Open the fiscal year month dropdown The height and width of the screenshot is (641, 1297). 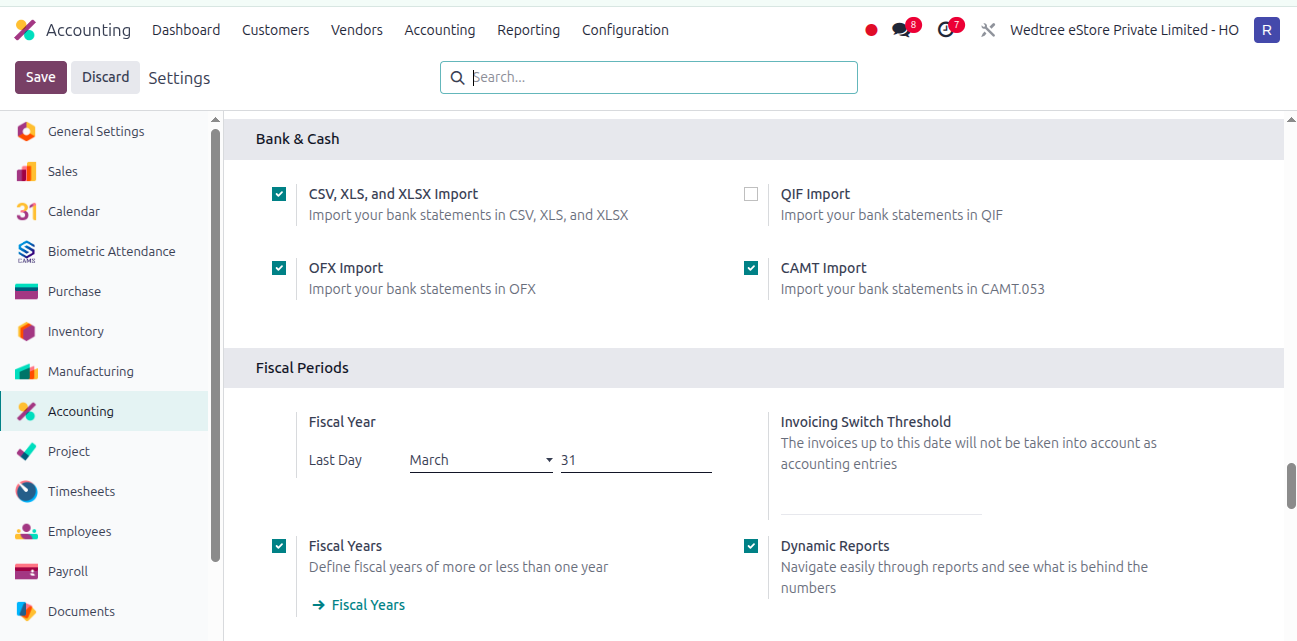pyautogui.click(x=481, y=460)
